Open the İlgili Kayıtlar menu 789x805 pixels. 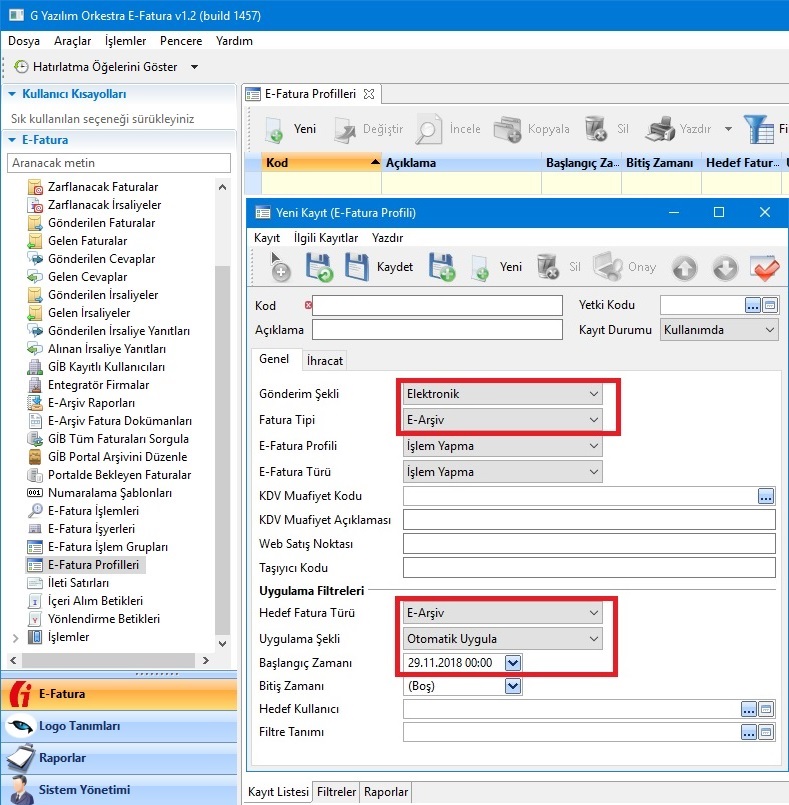point(325,238)
